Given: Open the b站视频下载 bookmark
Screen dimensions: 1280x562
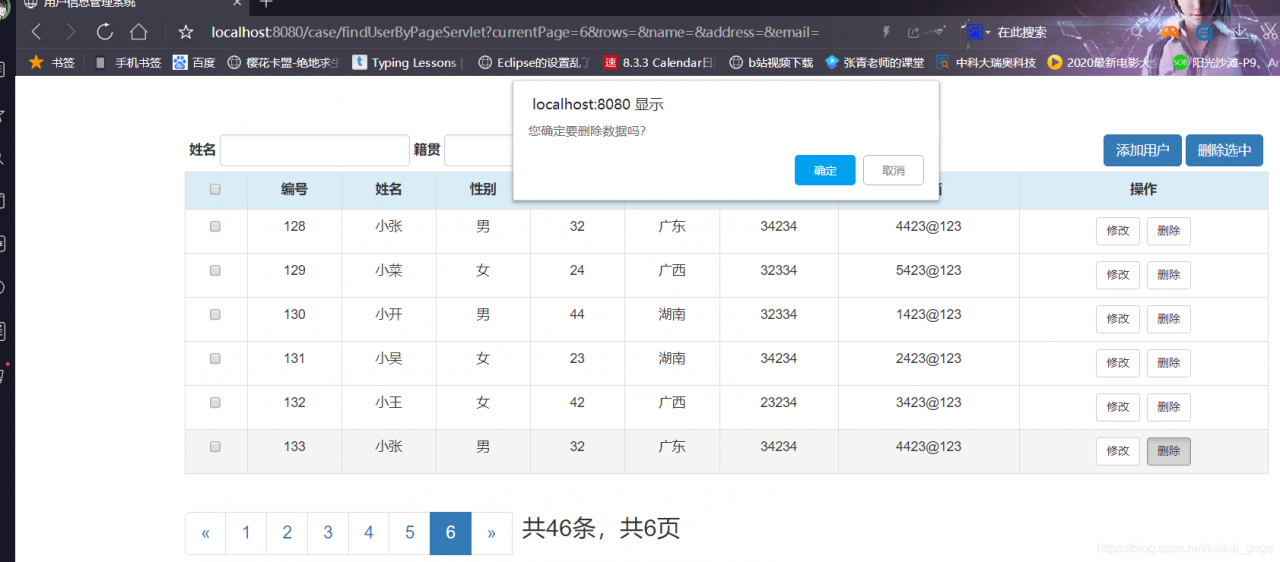Looking at the screenshot, I should 771,62.
